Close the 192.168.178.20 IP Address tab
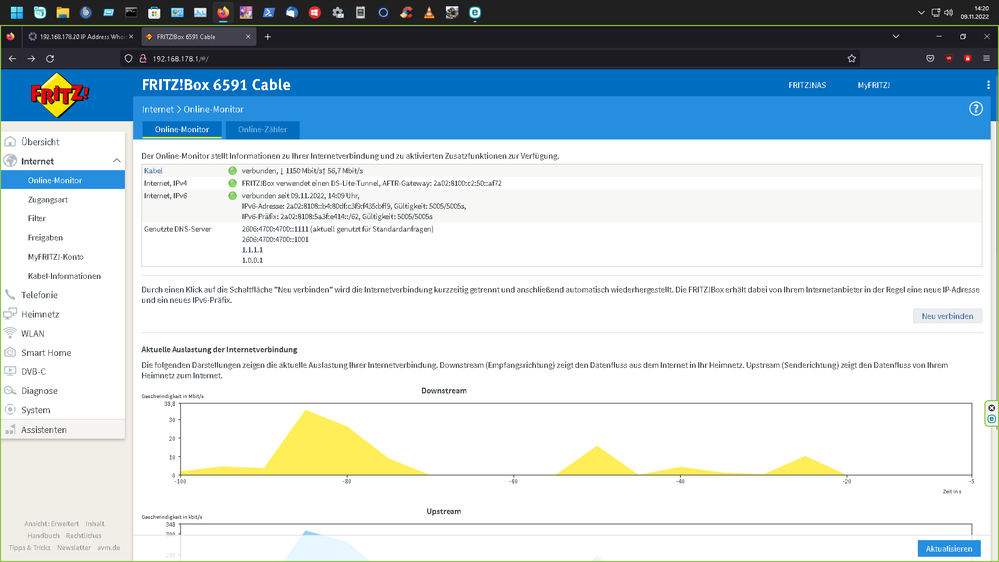The height and width of the screenshot is (562, 999). (x=131, y=37)
